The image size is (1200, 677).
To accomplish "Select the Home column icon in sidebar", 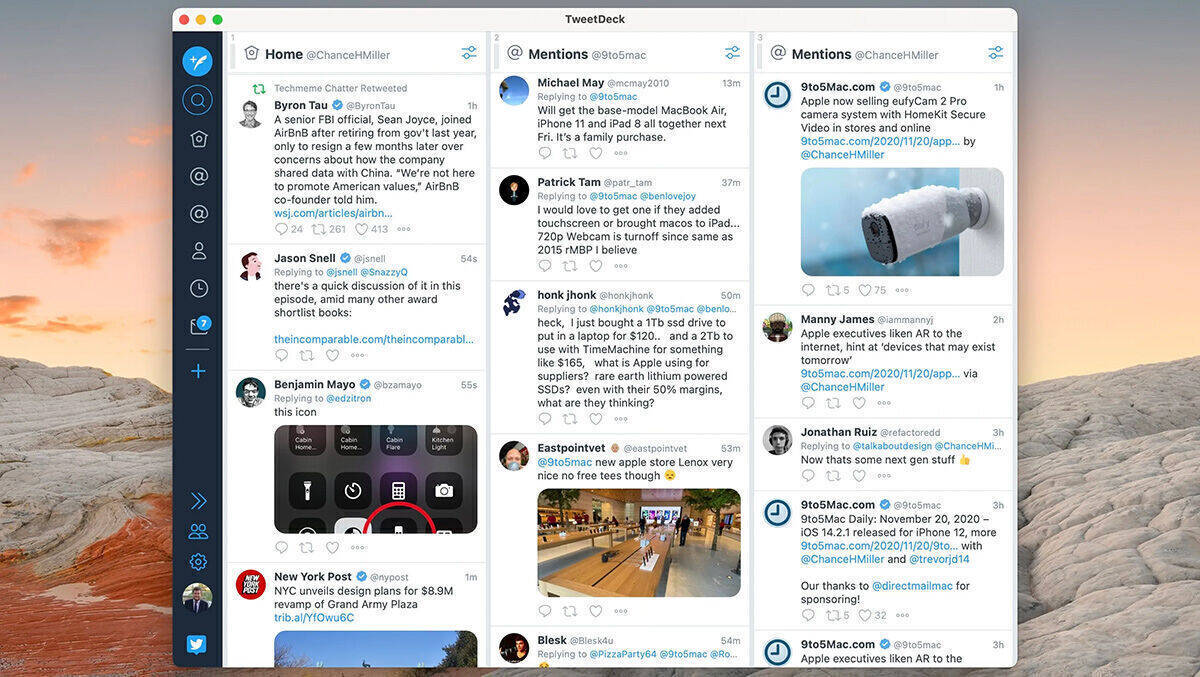I will [x=198, y=139].
